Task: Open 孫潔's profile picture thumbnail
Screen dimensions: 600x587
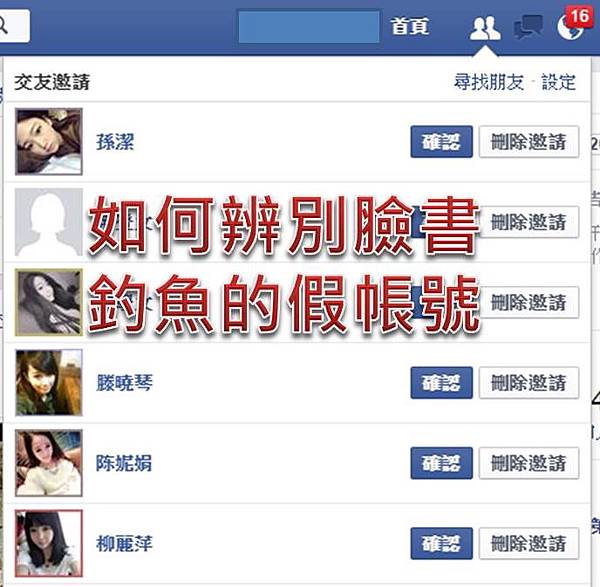Action: click(x=49, y=142)
